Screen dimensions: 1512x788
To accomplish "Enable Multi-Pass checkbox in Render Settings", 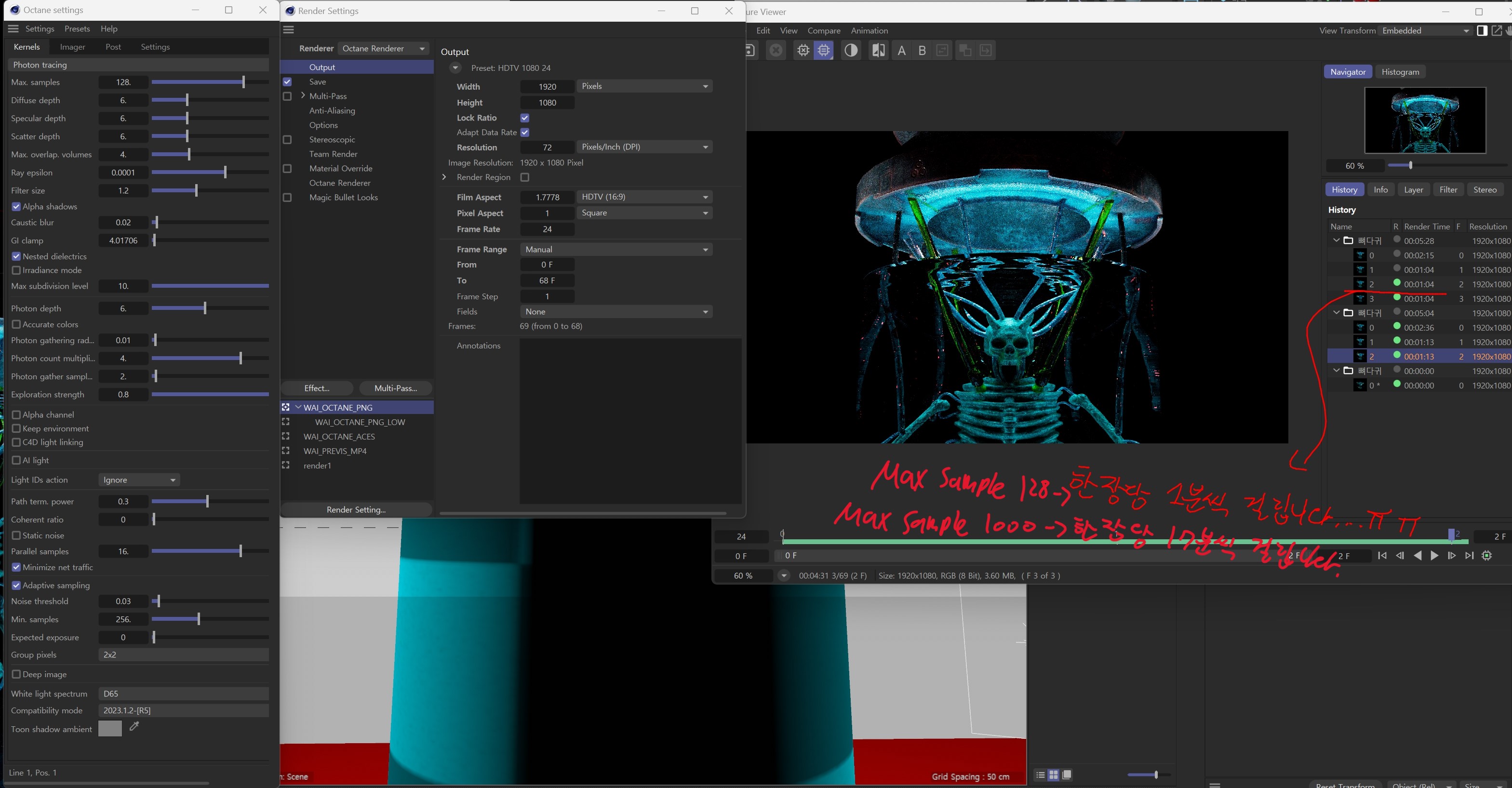I will [x=287, y=96].
